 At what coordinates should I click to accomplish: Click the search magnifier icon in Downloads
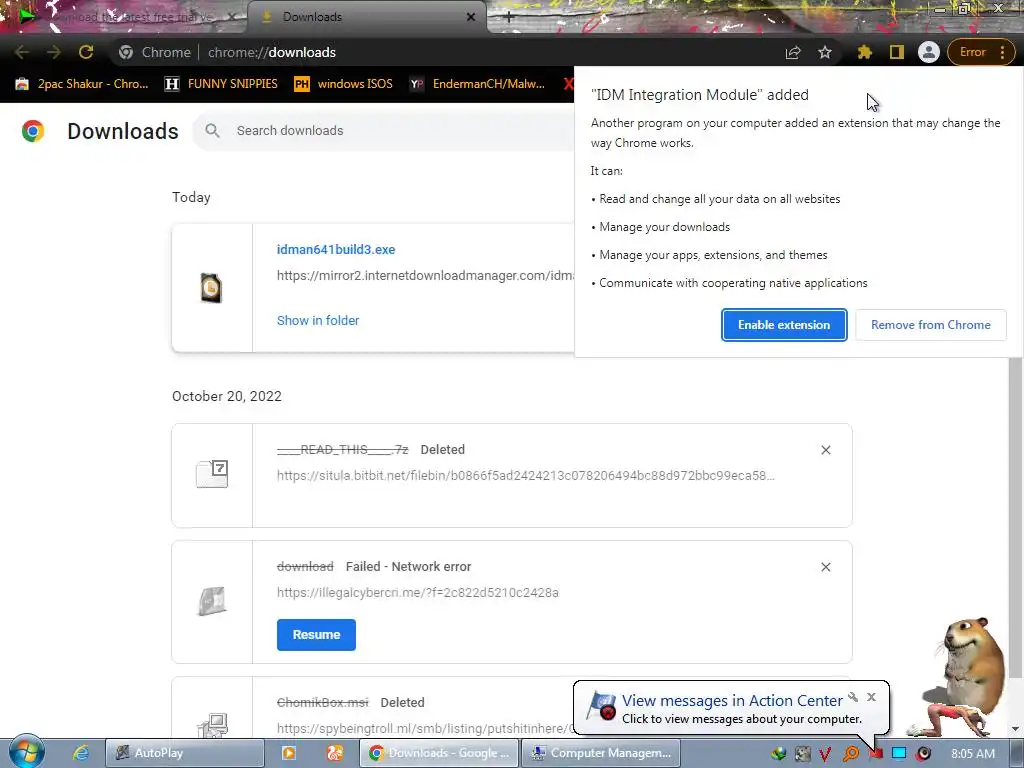click(x=212, y=131)
